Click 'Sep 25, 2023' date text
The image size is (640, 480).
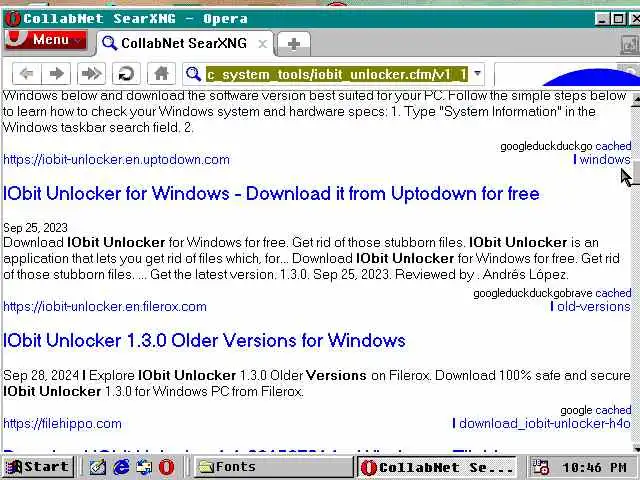coord(36,227)
